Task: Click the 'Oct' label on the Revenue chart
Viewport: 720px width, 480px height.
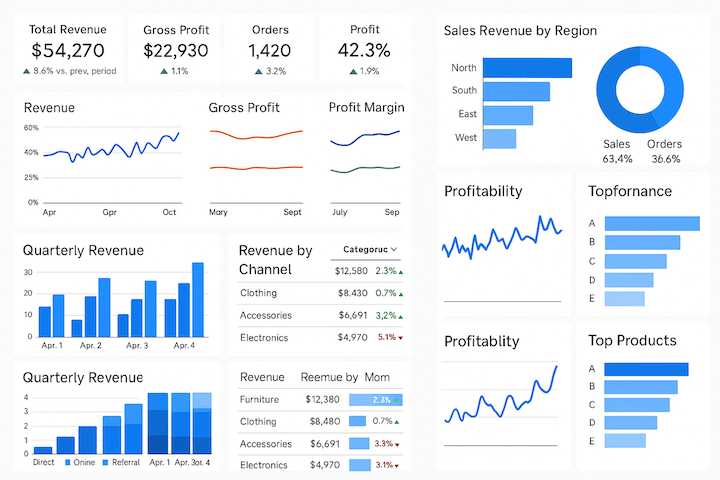Action: (169, 212)
